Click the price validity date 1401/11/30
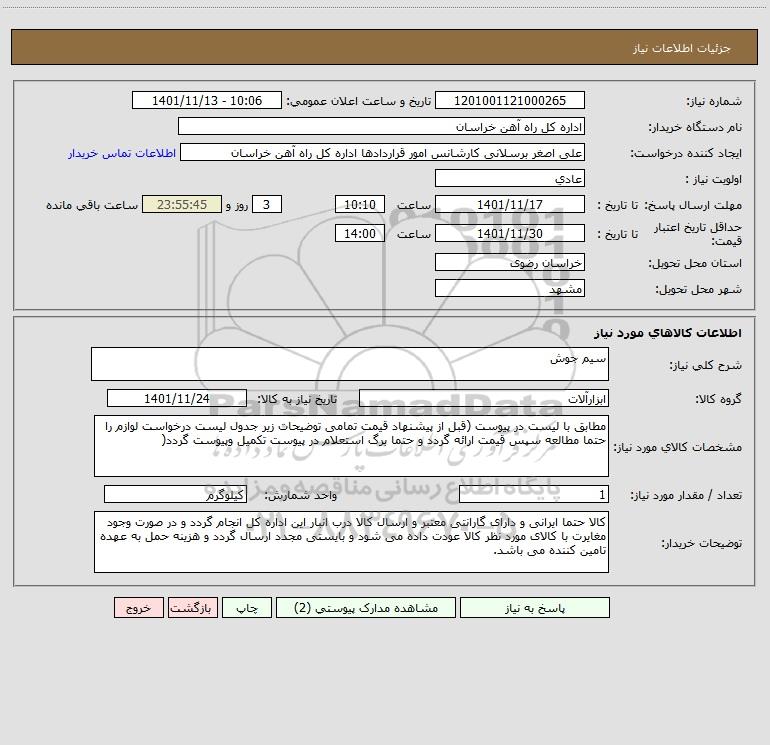This screenshot has height=745, width=770. coord(510,233)
